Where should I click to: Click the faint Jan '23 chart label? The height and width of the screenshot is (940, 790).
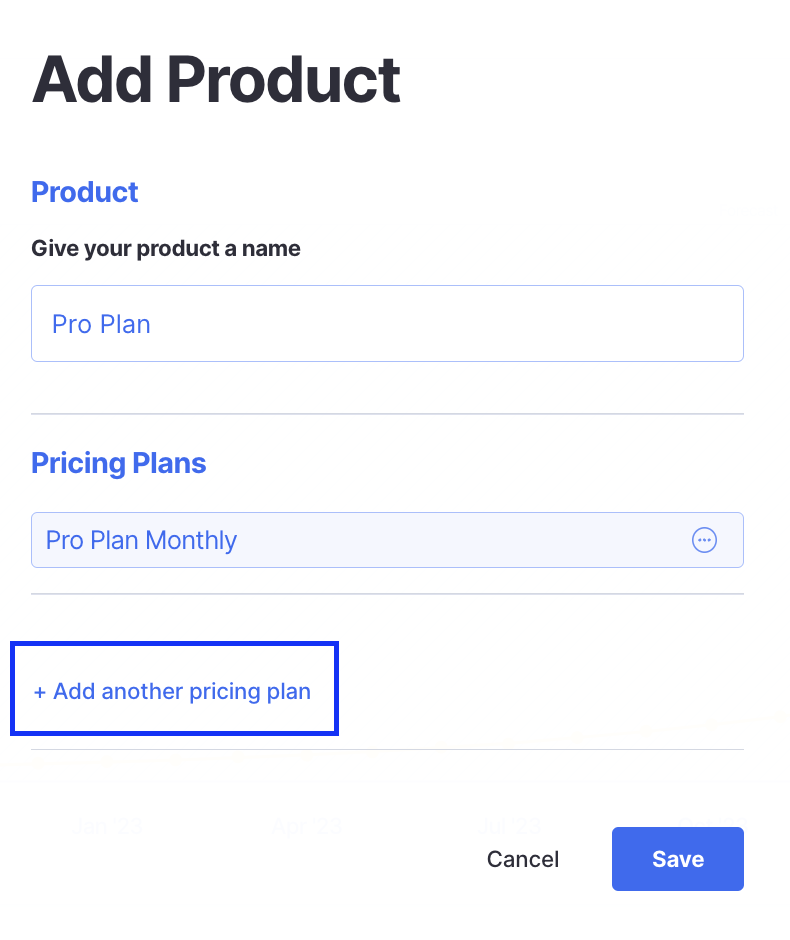107,826
